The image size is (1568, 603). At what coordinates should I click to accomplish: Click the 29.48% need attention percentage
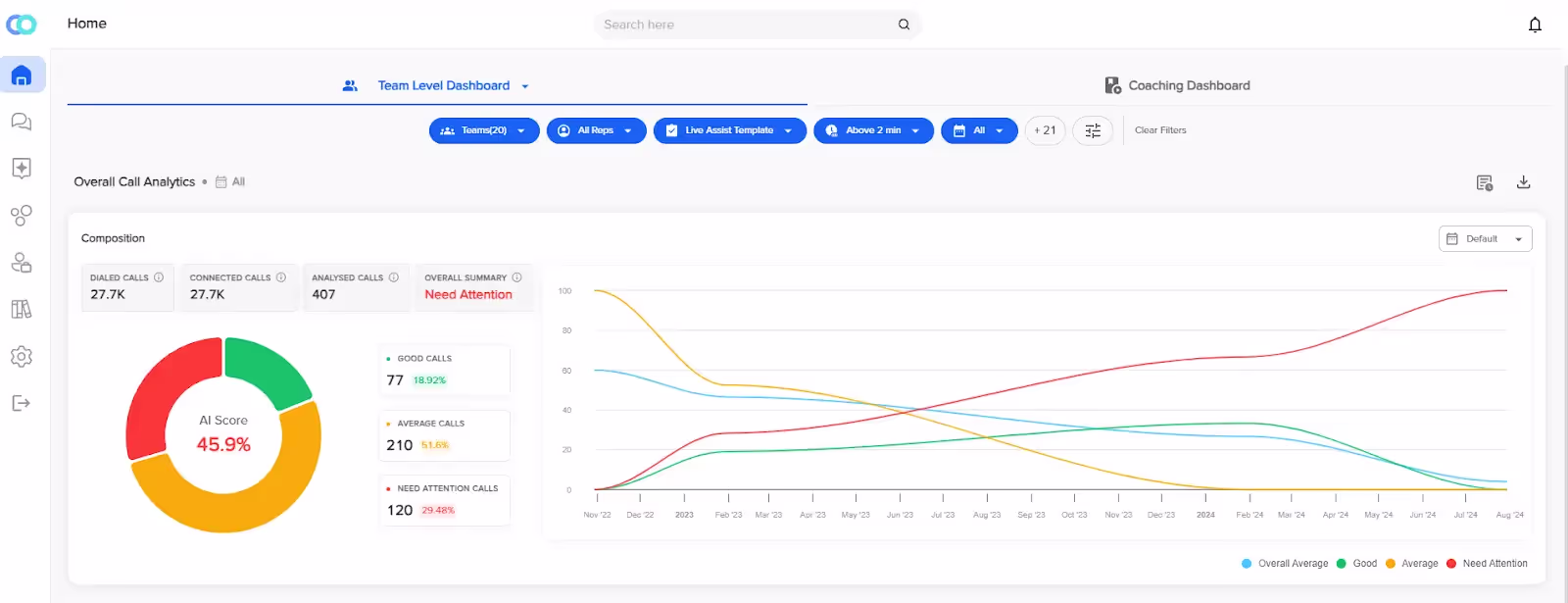[438, 511]
